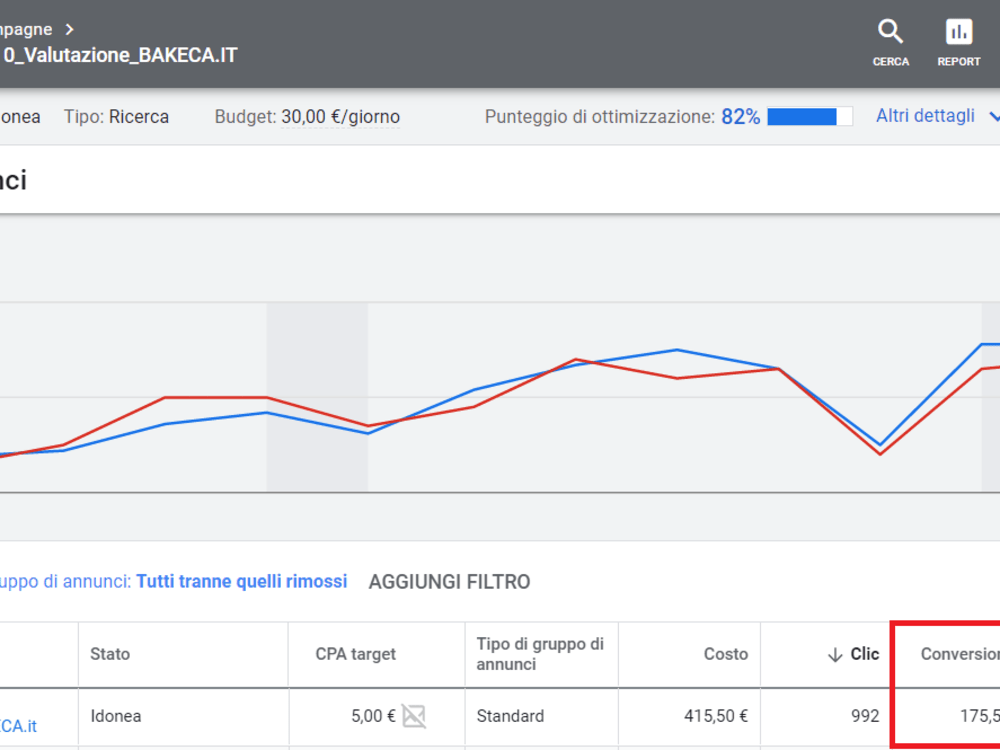Click the lowest dip of the red chart line
The height and width of the screenshot is (750, 1000).
[x=880, y=454]
